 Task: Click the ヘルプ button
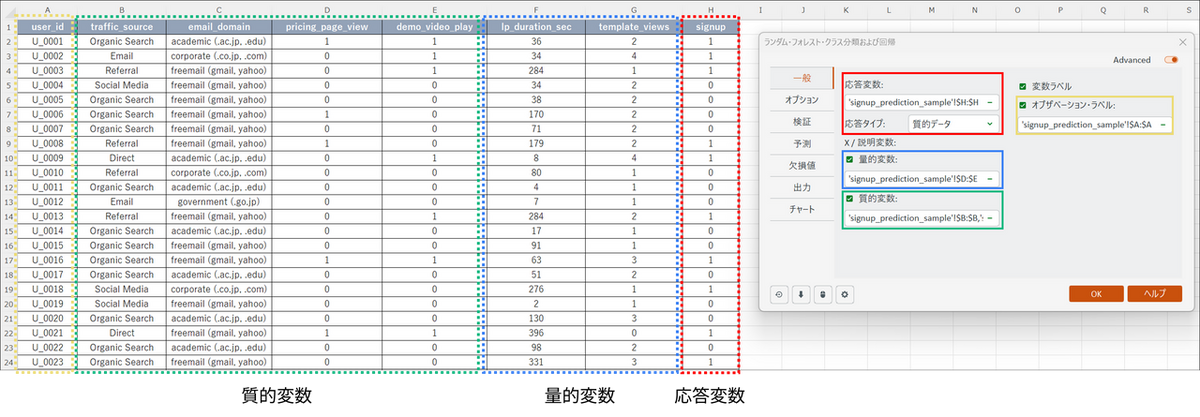pyautogui.click(x=1154, y=294)
